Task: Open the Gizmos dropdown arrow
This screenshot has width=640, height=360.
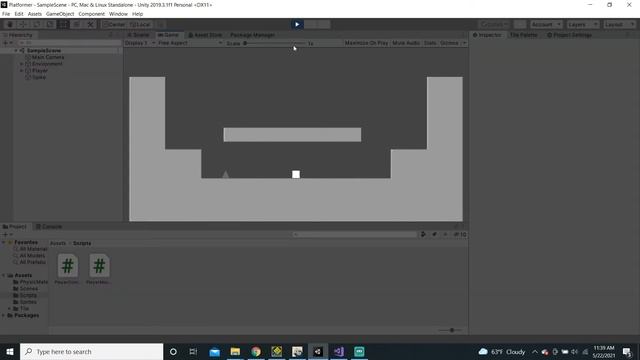Action: tap(464, 43)
